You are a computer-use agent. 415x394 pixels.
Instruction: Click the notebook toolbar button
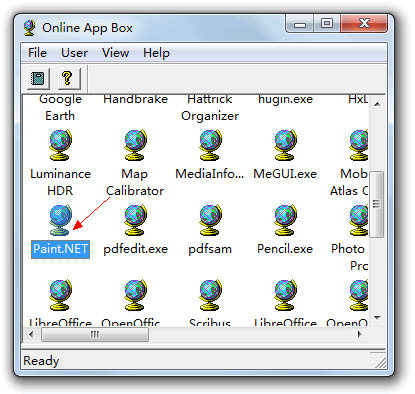pyautogui.click(x=38, y=79)
